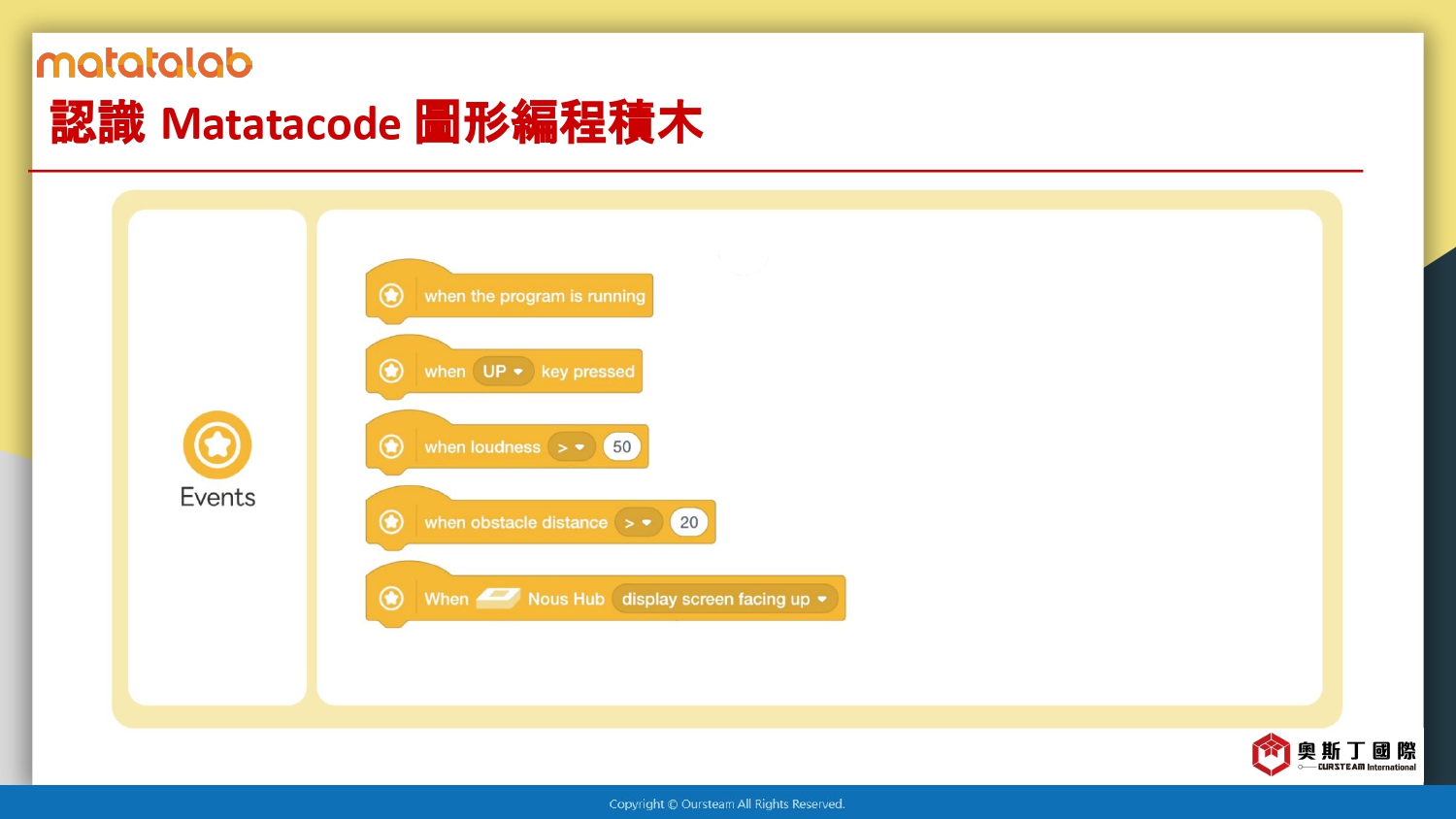Select the 'key pressed' text
This screenshot has width=1456, height=819.
tap(588, 372)
